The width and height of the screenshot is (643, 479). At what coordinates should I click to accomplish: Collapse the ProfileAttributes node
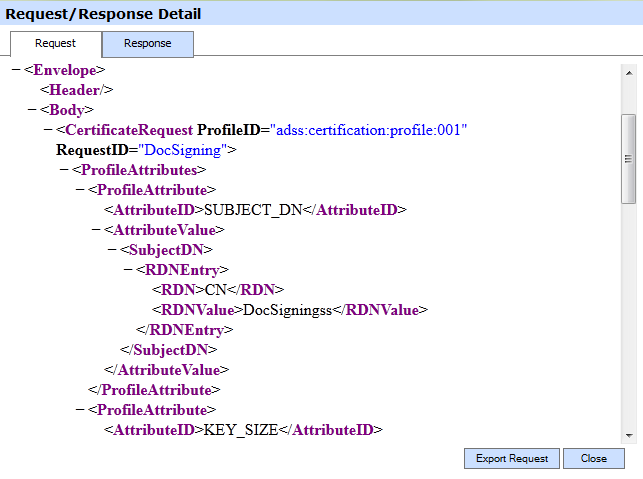point(64,170)
